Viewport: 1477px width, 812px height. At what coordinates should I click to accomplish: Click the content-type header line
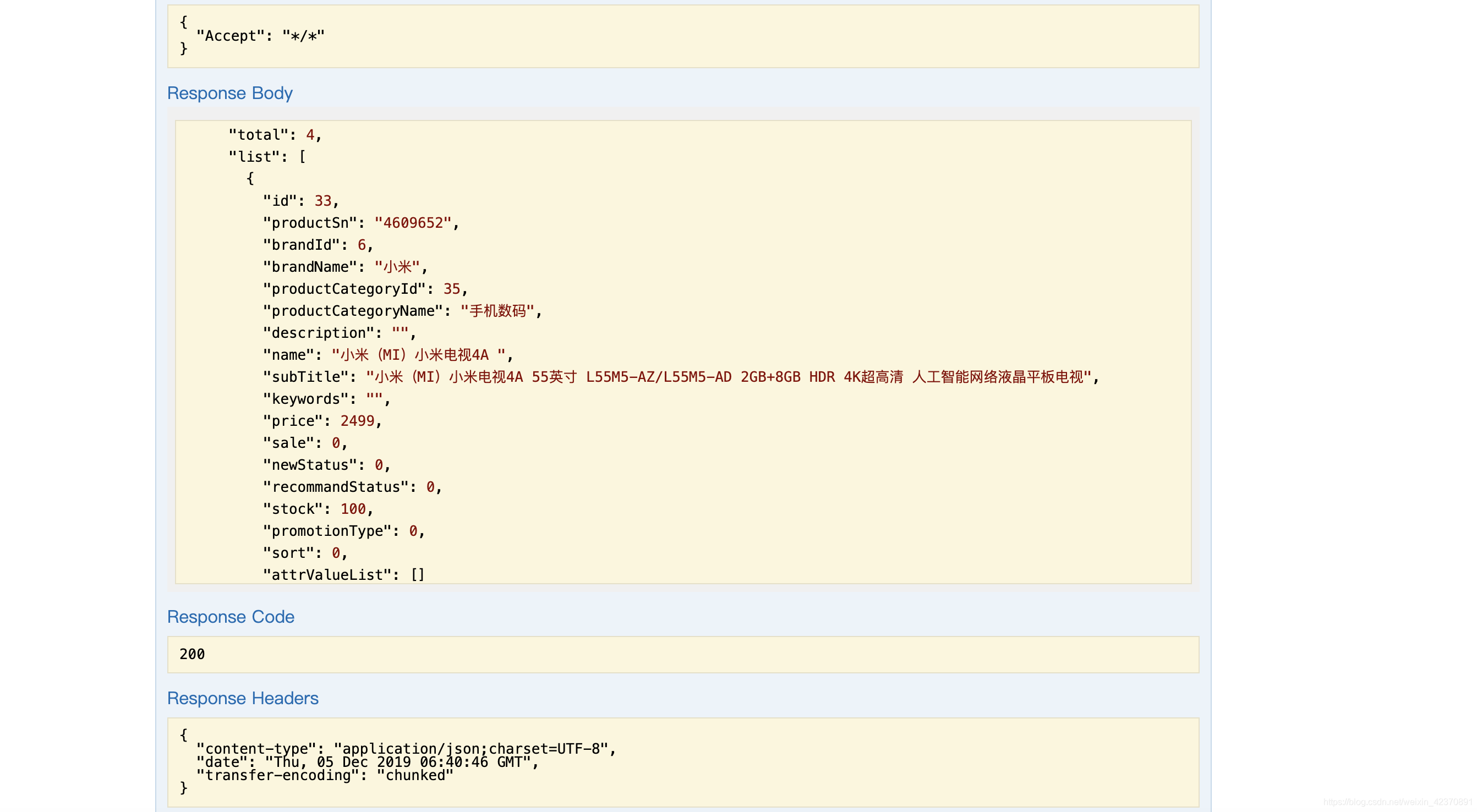tap(406, 749)
